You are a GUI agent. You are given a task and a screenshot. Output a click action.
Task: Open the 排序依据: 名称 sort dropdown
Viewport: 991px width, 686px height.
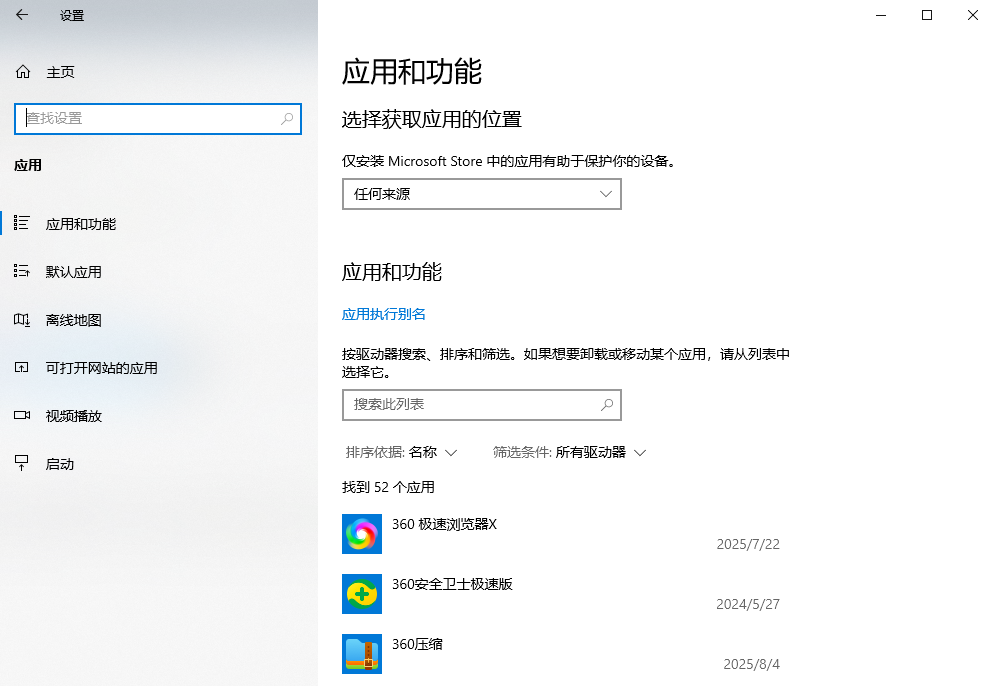(x=401, y=453)
